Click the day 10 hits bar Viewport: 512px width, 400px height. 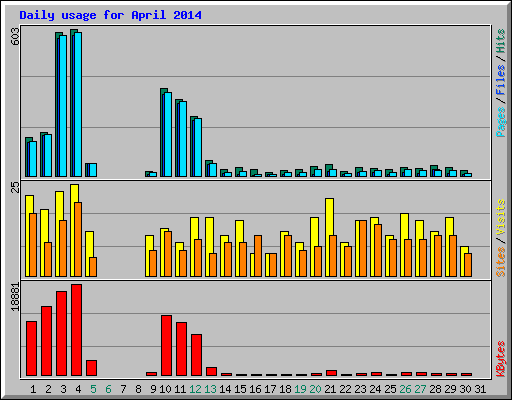161,132
